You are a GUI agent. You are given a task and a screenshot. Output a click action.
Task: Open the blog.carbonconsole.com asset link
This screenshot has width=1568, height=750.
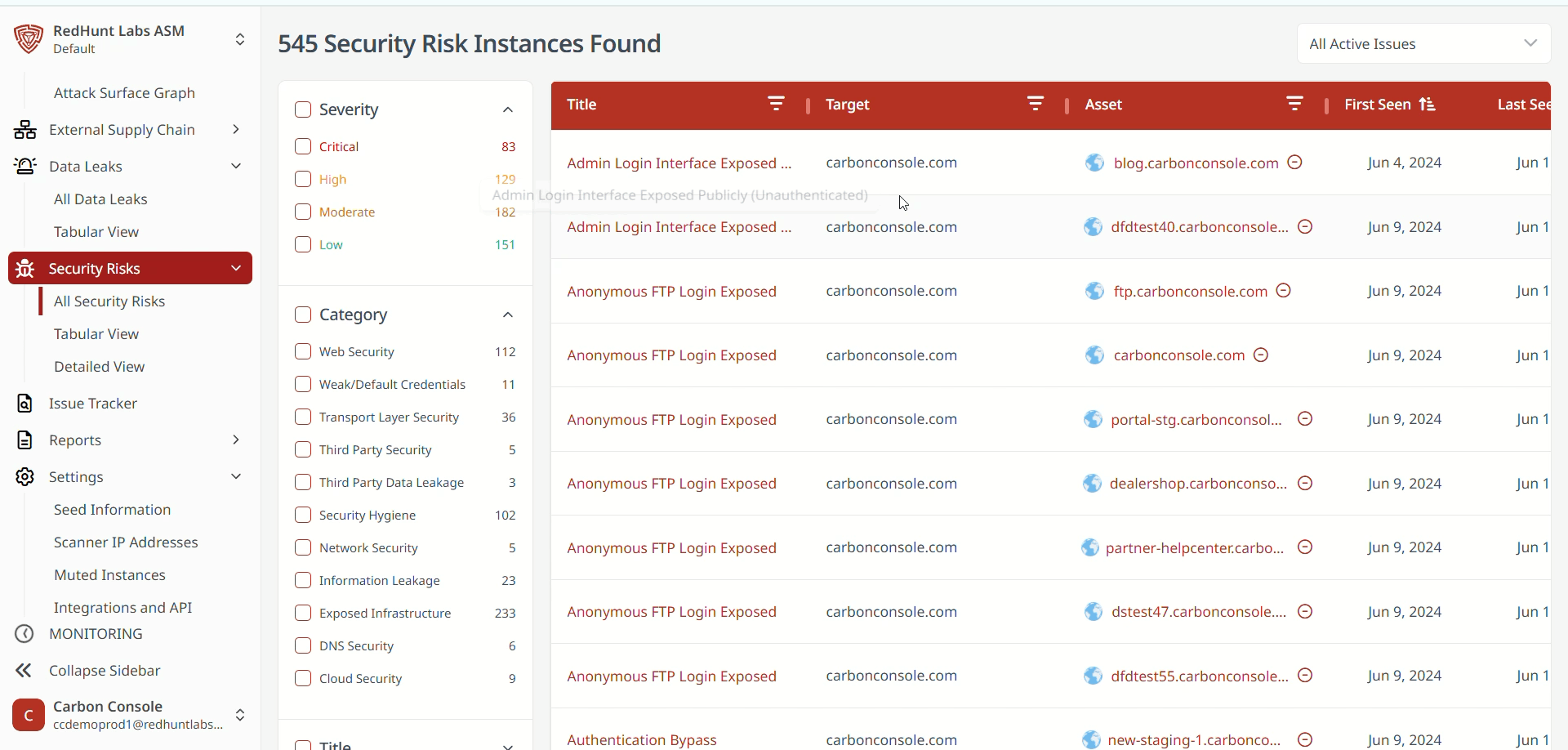1196,163
